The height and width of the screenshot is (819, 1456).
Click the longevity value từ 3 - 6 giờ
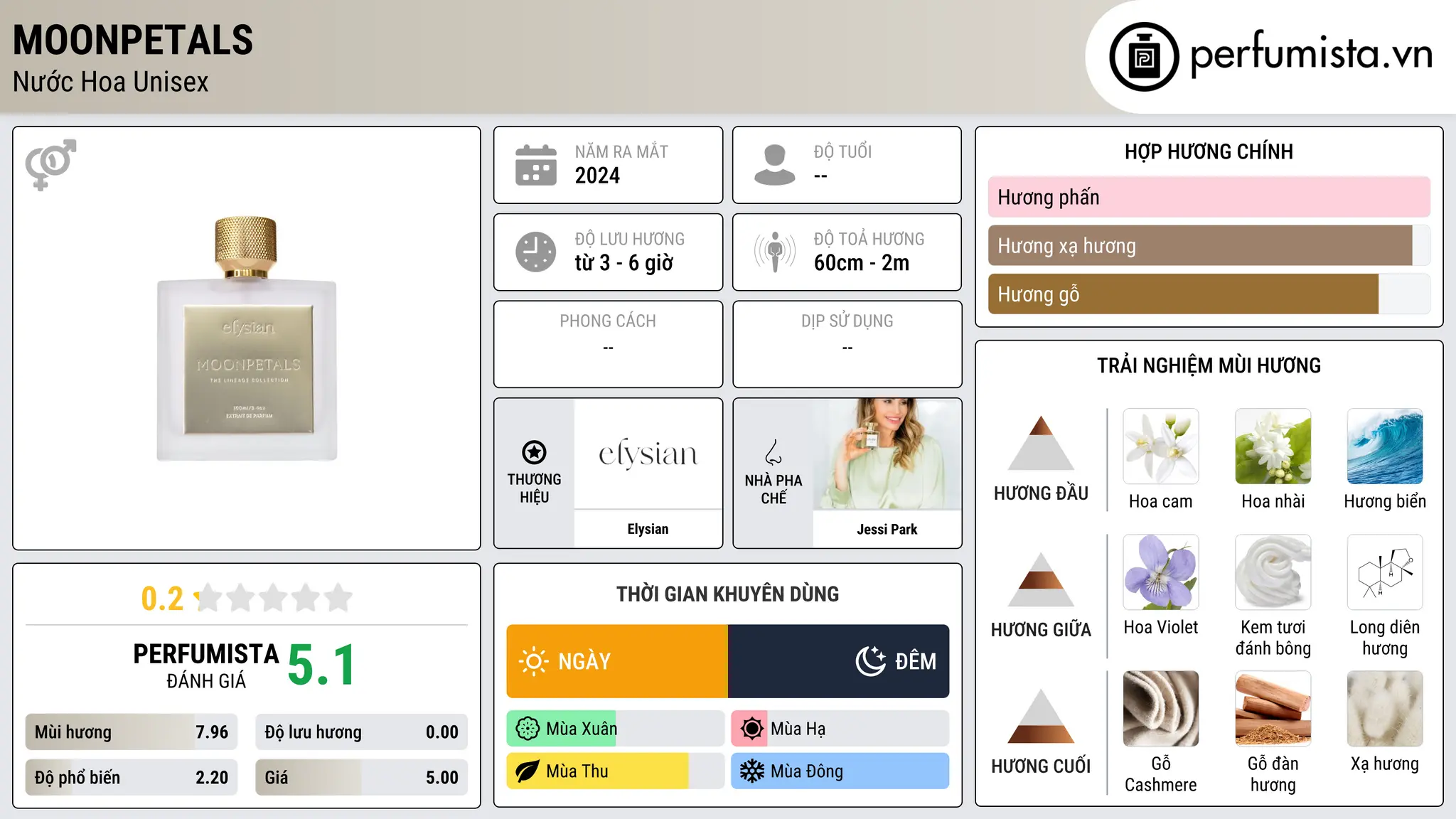[624, 263]
